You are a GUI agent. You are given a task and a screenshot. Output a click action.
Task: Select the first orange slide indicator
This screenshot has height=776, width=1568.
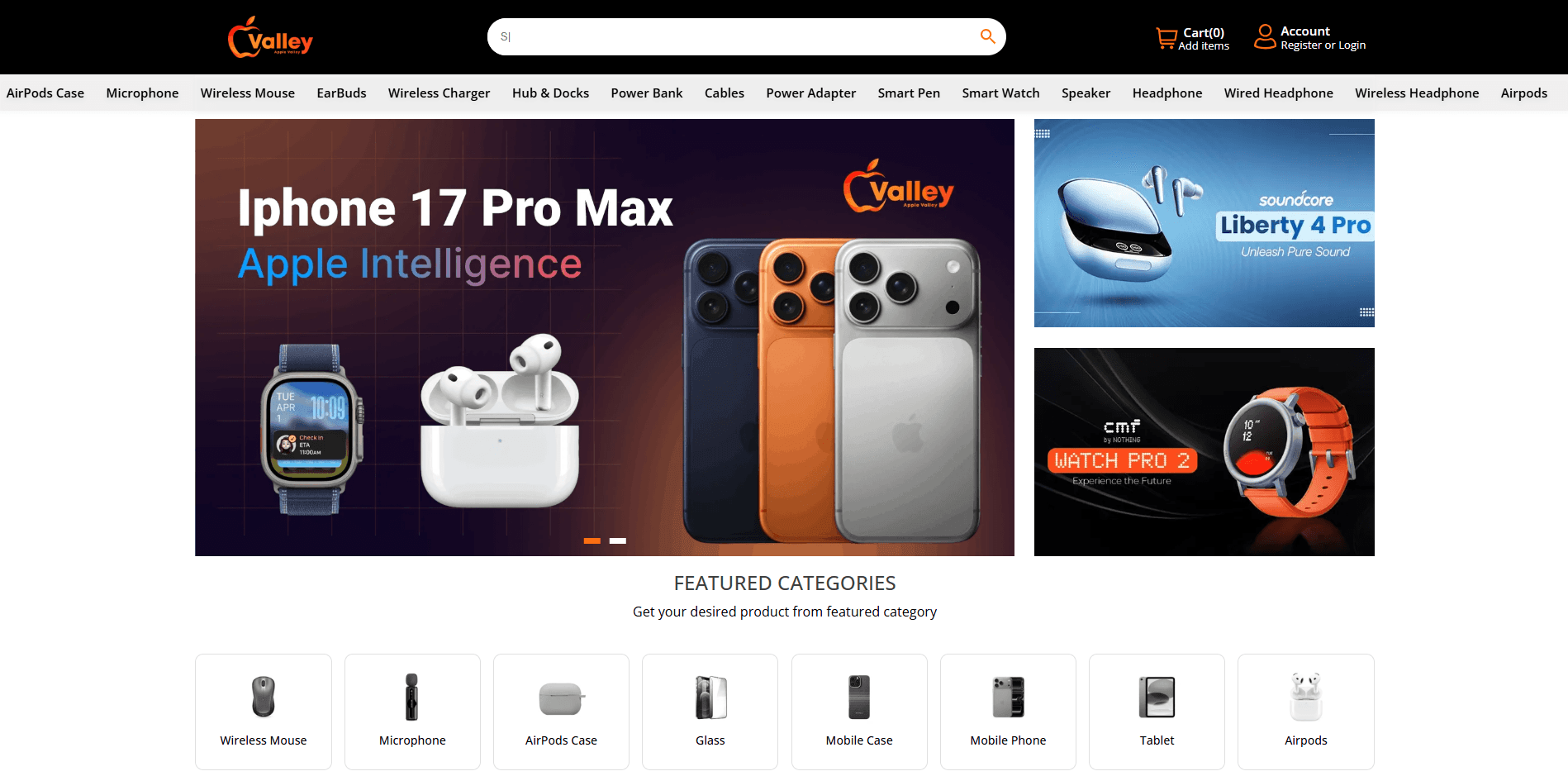[592, 540]
